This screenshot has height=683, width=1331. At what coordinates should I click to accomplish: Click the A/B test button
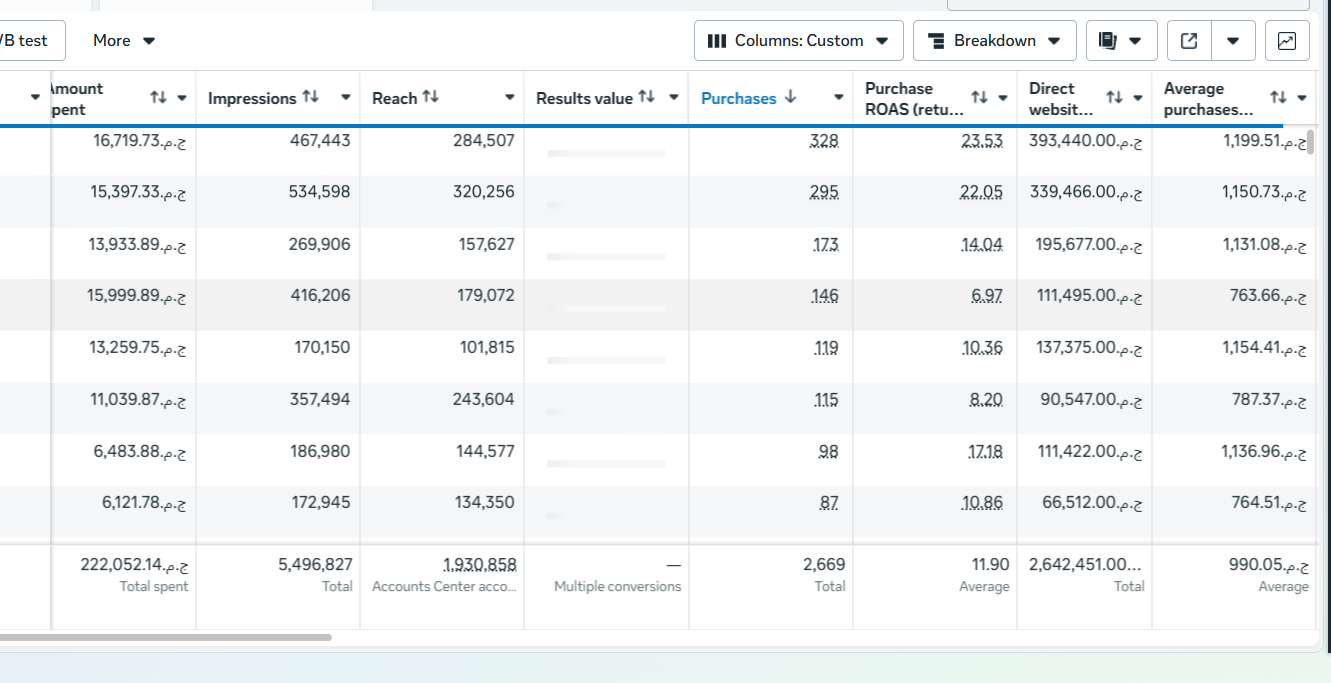click(x=28, y=41)
